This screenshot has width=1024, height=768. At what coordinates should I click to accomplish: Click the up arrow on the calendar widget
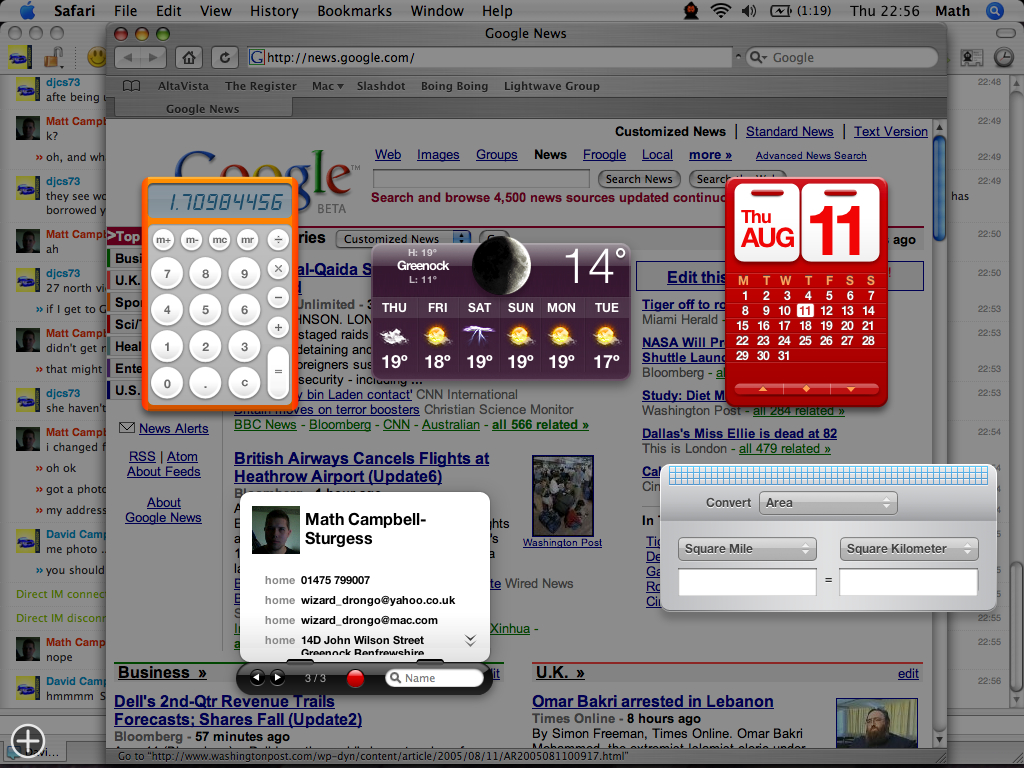click(762, 389)
